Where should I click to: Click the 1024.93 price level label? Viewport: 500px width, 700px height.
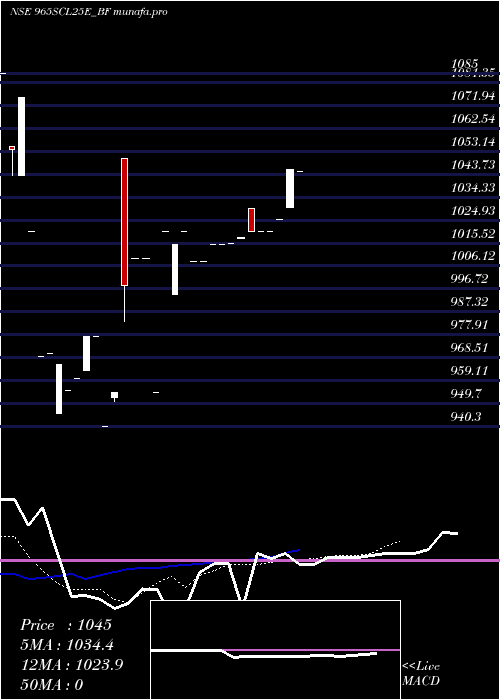473,210
